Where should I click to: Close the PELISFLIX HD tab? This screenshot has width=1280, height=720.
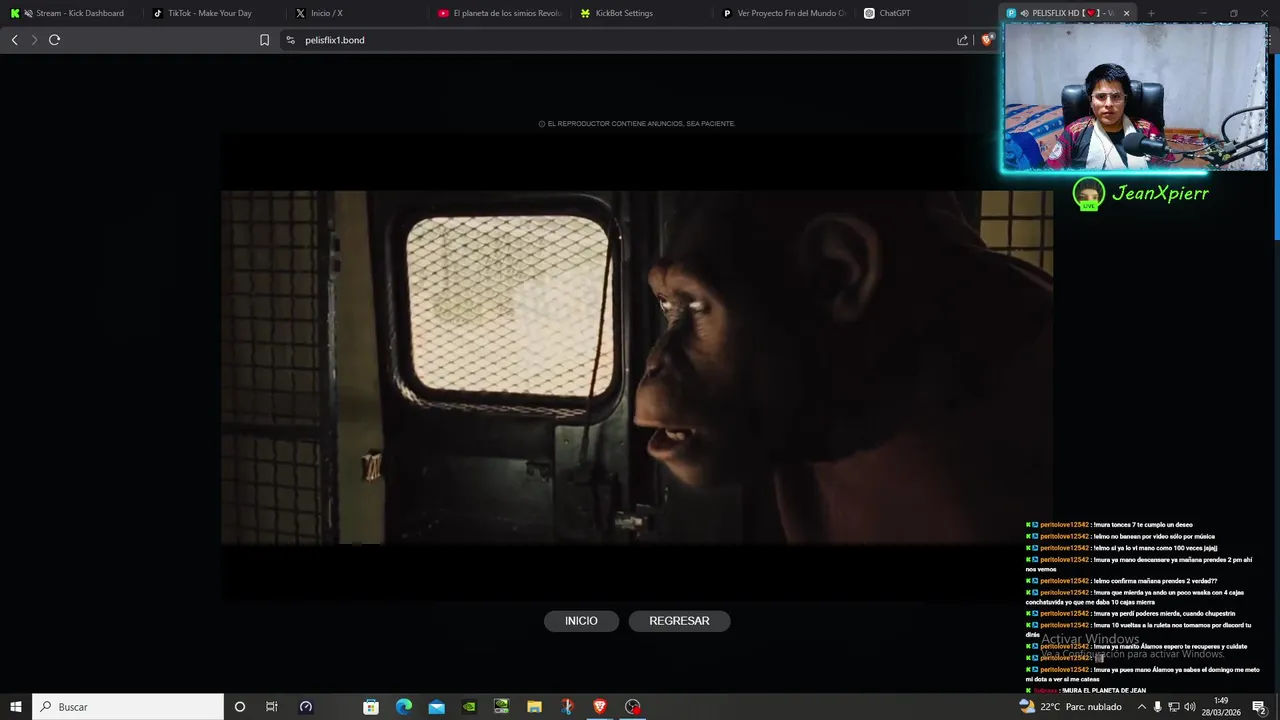pyautogui.click(x=1127, y=13)
